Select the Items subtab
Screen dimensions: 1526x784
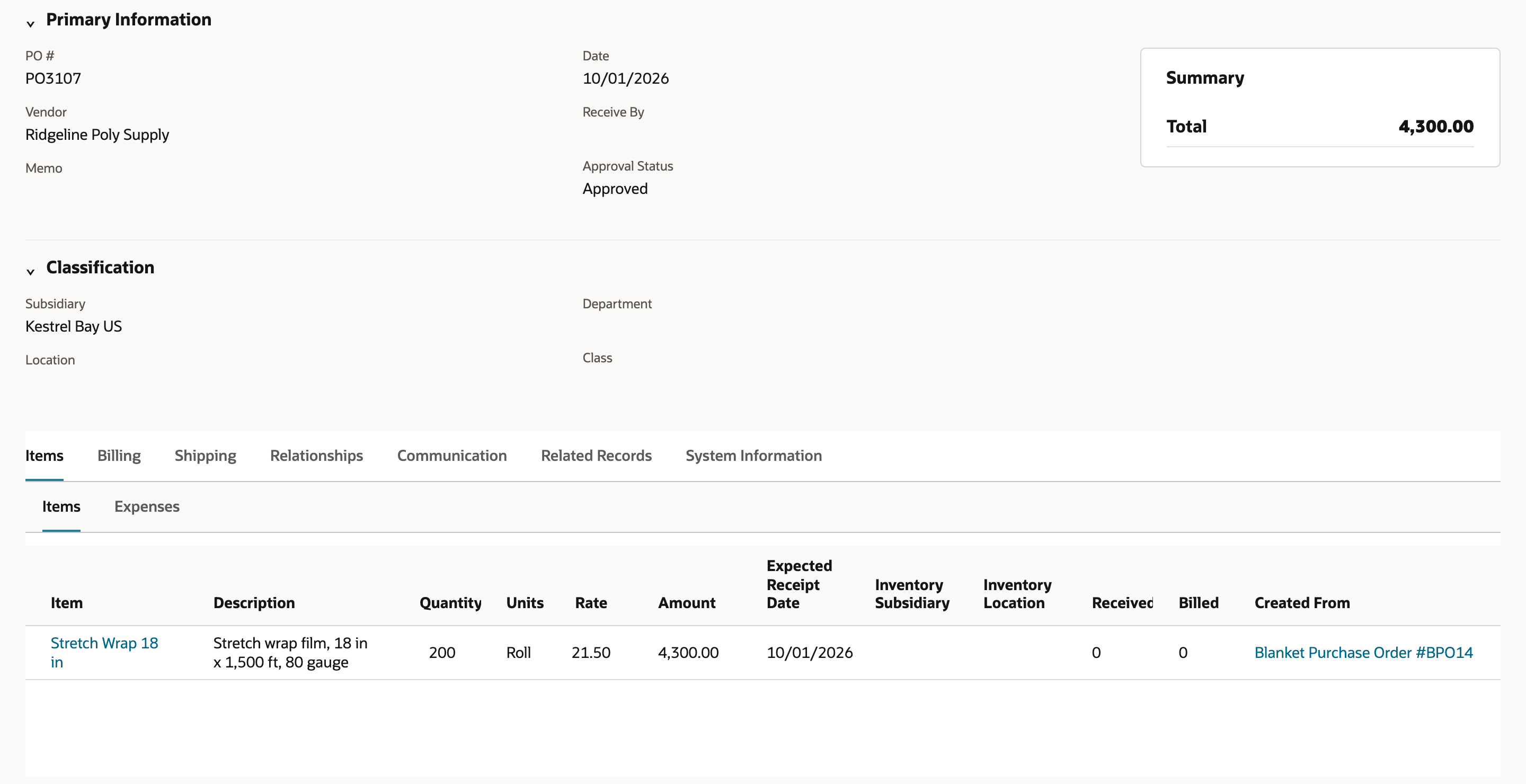61,506
